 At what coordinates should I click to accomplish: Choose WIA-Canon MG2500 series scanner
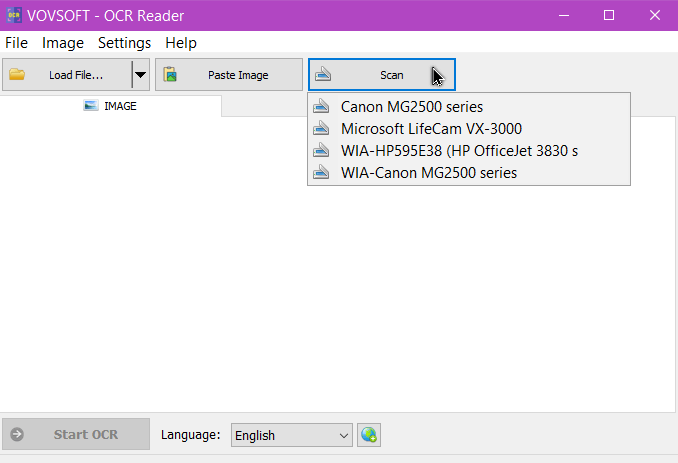469,172
